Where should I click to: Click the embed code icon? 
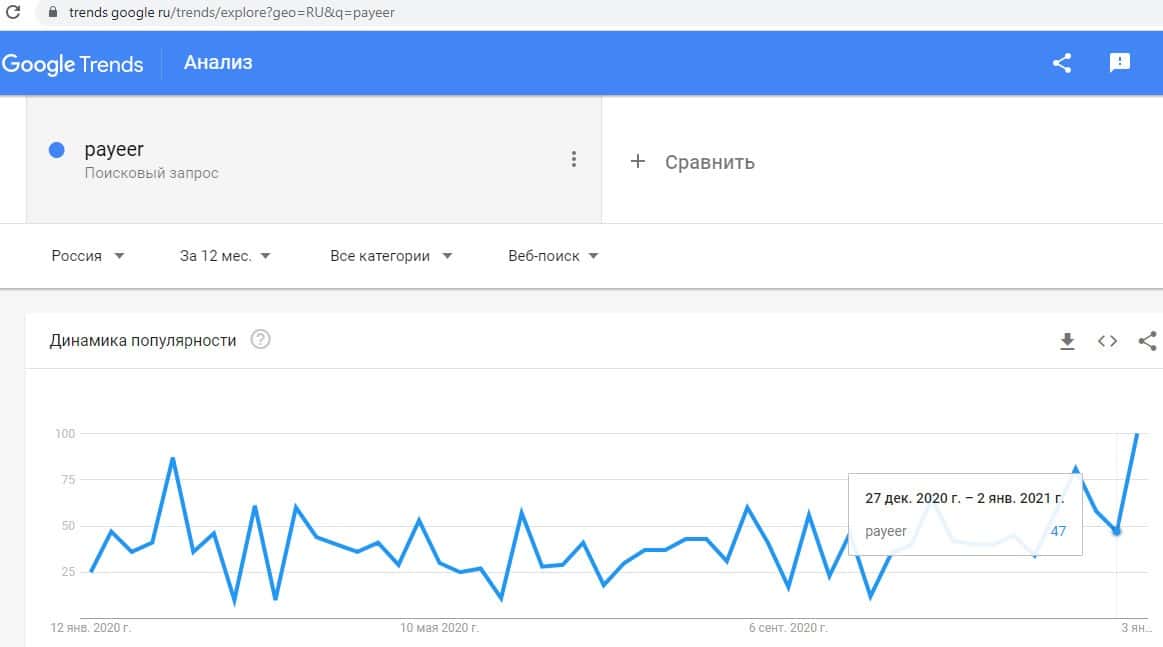coord(1107,341)
